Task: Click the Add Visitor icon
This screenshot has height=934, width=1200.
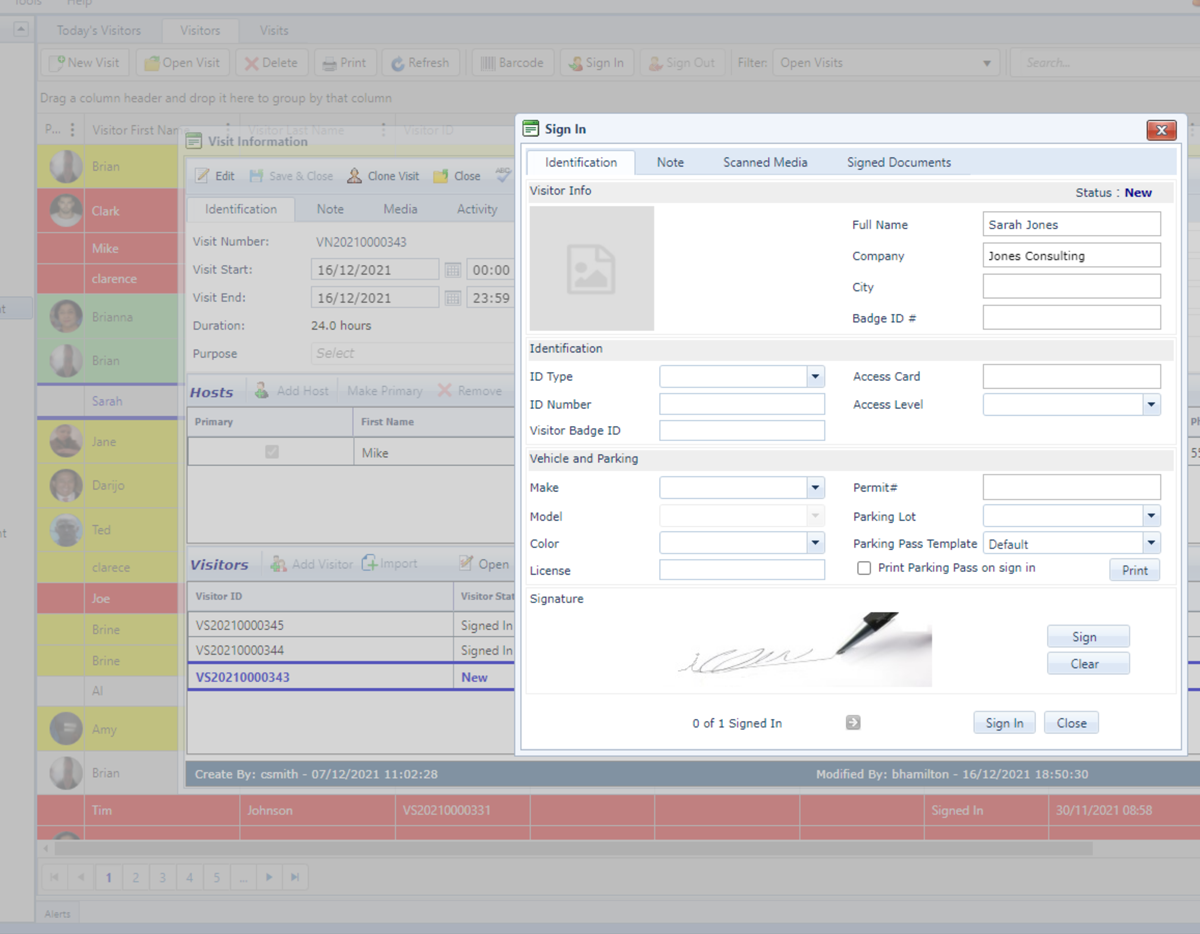Action: click(x=278, y=564)
